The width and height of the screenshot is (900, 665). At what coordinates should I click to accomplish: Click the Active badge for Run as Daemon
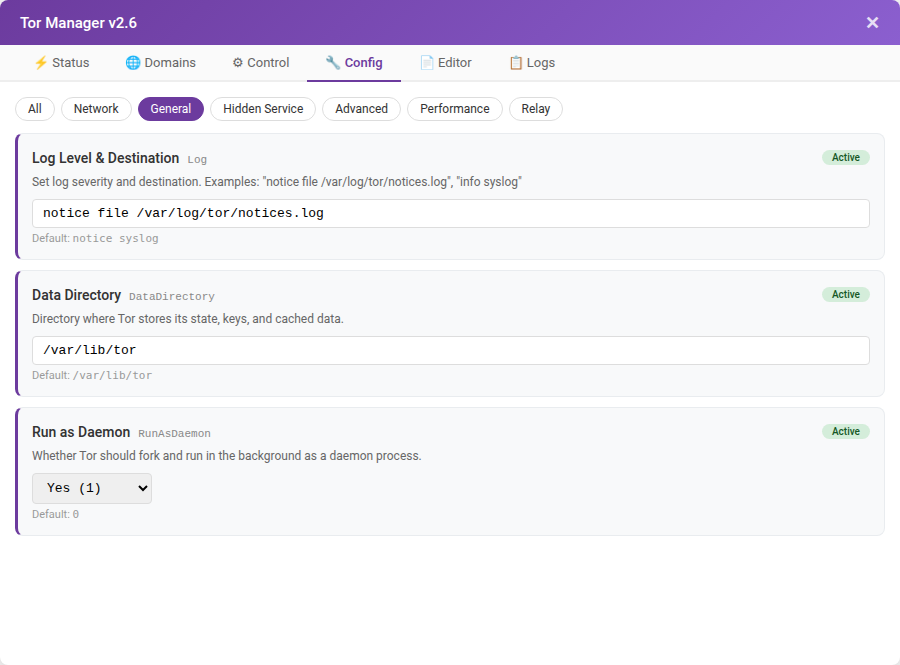[845, 431]
